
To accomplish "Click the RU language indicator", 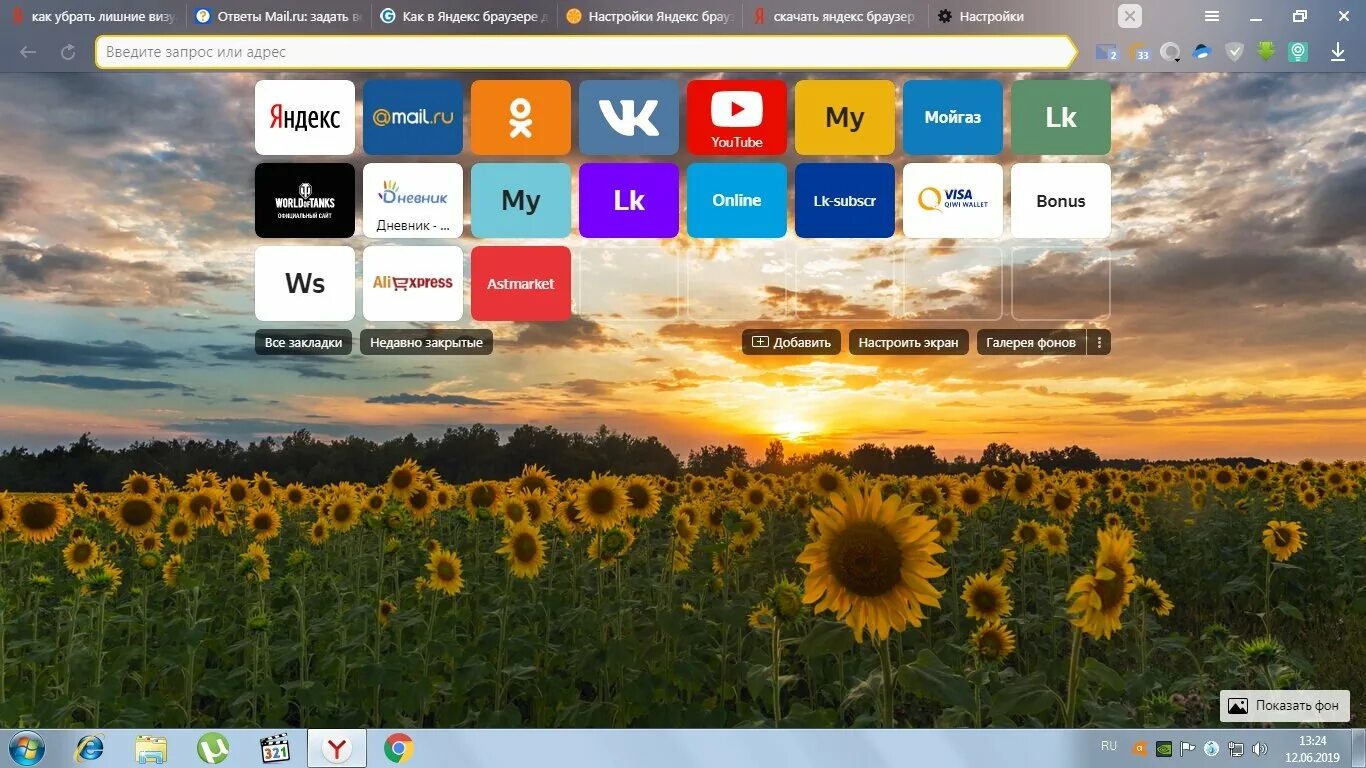I will tap(1109, 746).
